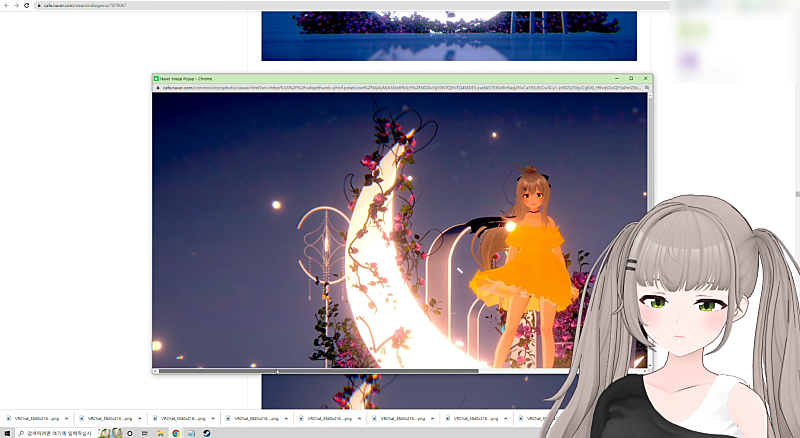Open Chrome from the taskbar
The width and height of the screenshot is (800, 438).
[176, 433]
